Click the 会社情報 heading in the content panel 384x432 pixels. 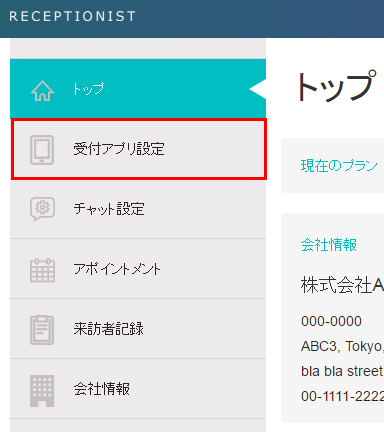coord(329,245)
